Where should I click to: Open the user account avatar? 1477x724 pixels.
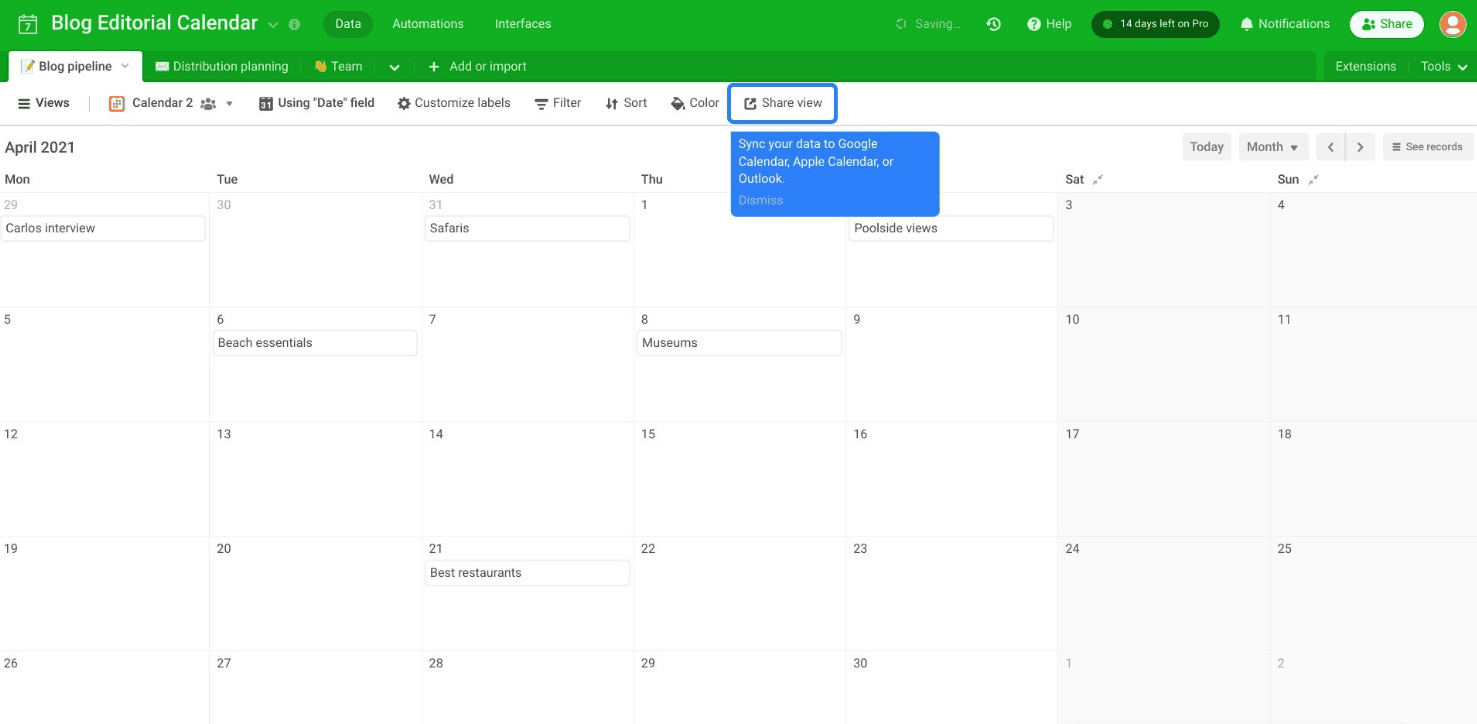[x=1452, y=24]
